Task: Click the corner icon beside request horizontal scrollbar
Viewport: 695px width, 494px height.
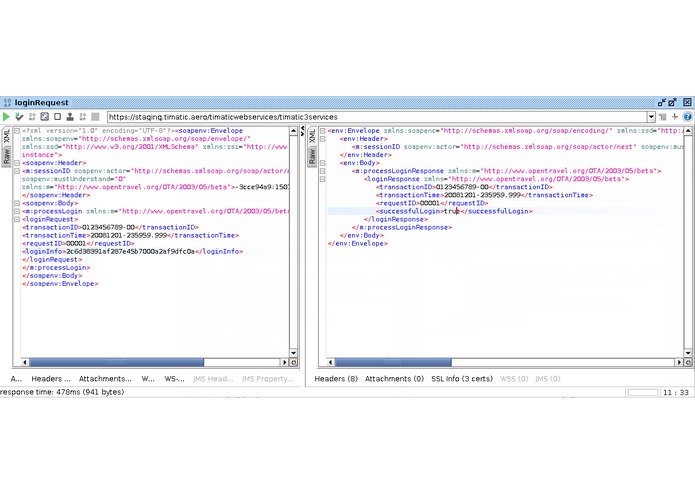Action: (293, 362)
